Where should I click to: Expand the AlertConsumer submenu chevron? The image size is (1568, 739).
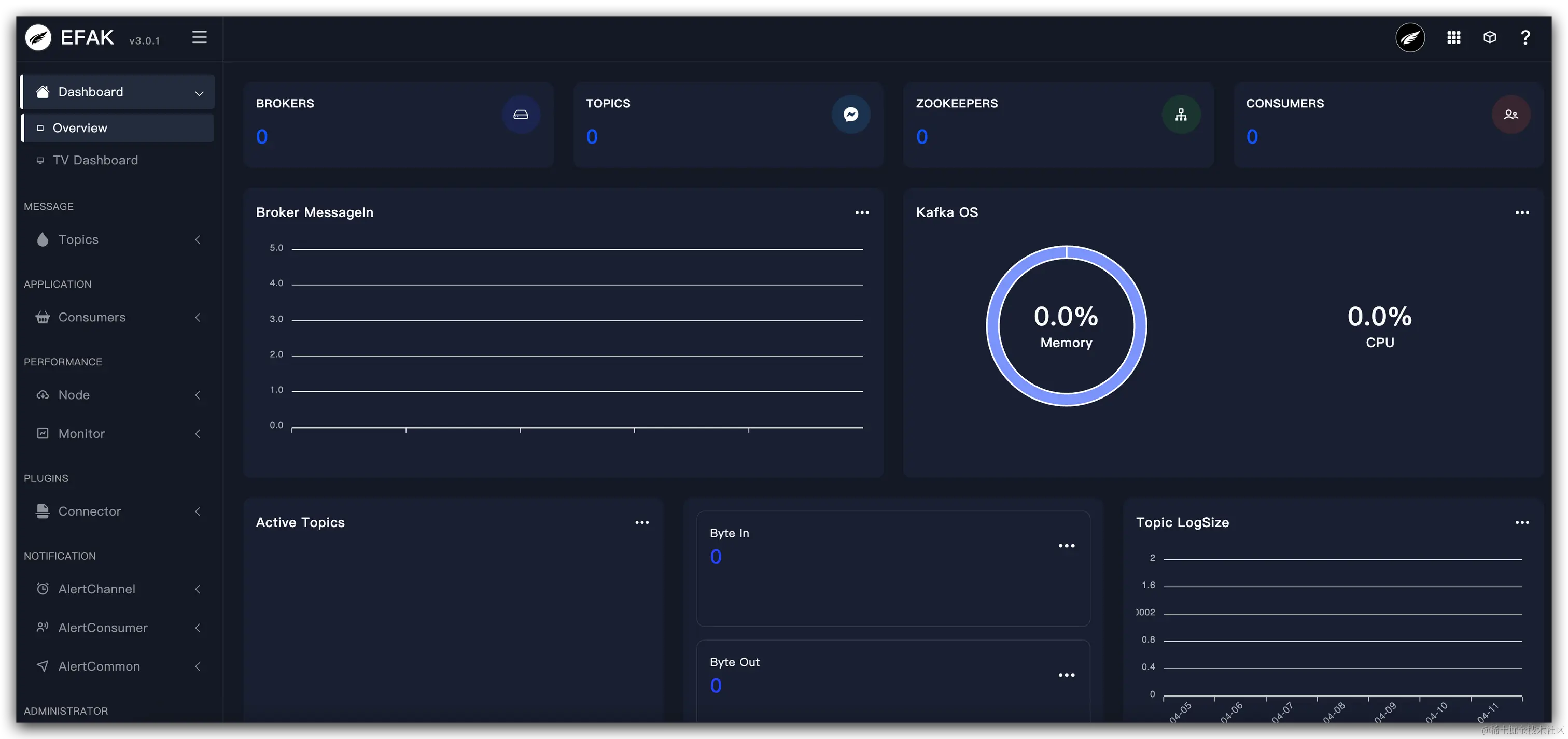197,628
